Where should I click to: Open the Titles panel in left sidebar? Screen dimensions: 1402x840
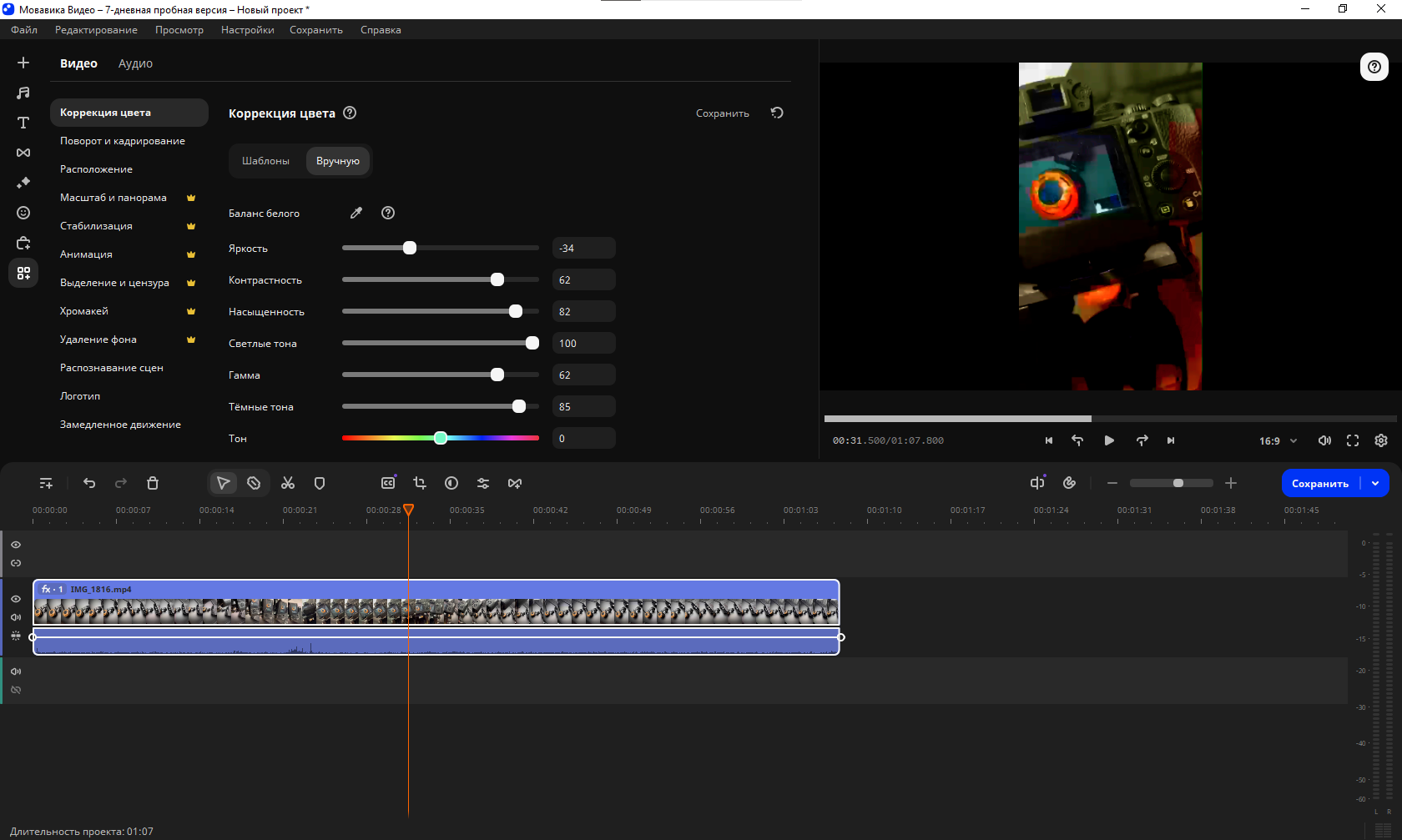pos(23,123)
